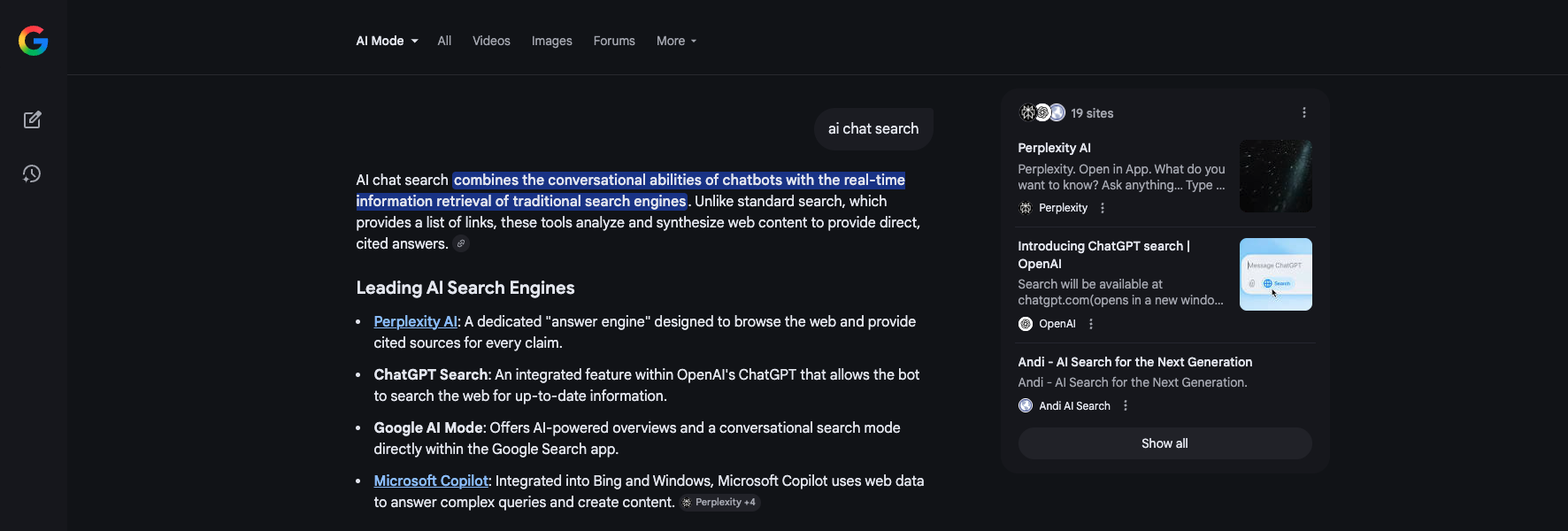Click the Perplexity favicon on the first result
This screenshot has width=1568, height=531.
[1025, 207]
